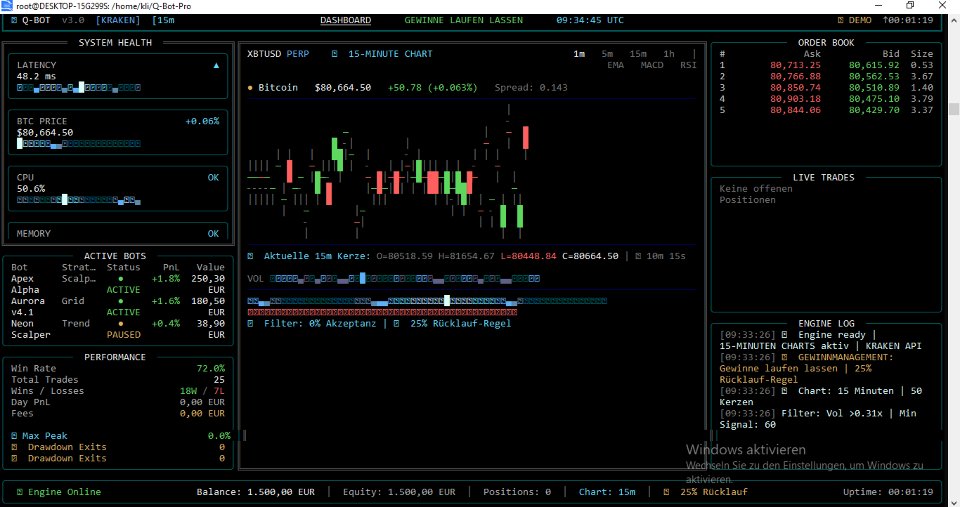Click the +50.78 (+0.063%) change value
960x507 pixels.
[432, 88]
